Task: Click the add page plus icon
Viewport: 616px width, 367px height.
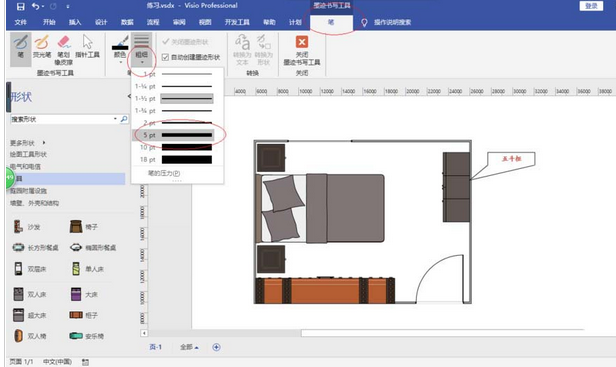Action: (x=216, y=347)
